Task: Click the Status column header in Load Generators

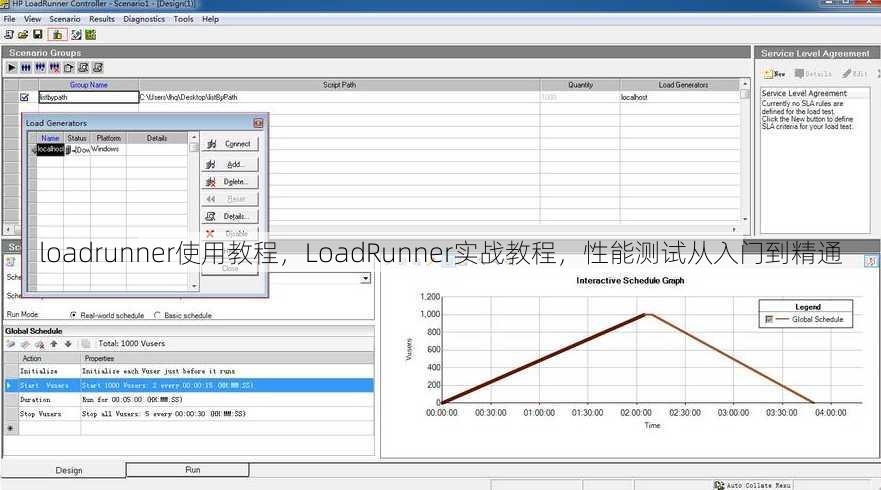Action: tap(77, 138)
